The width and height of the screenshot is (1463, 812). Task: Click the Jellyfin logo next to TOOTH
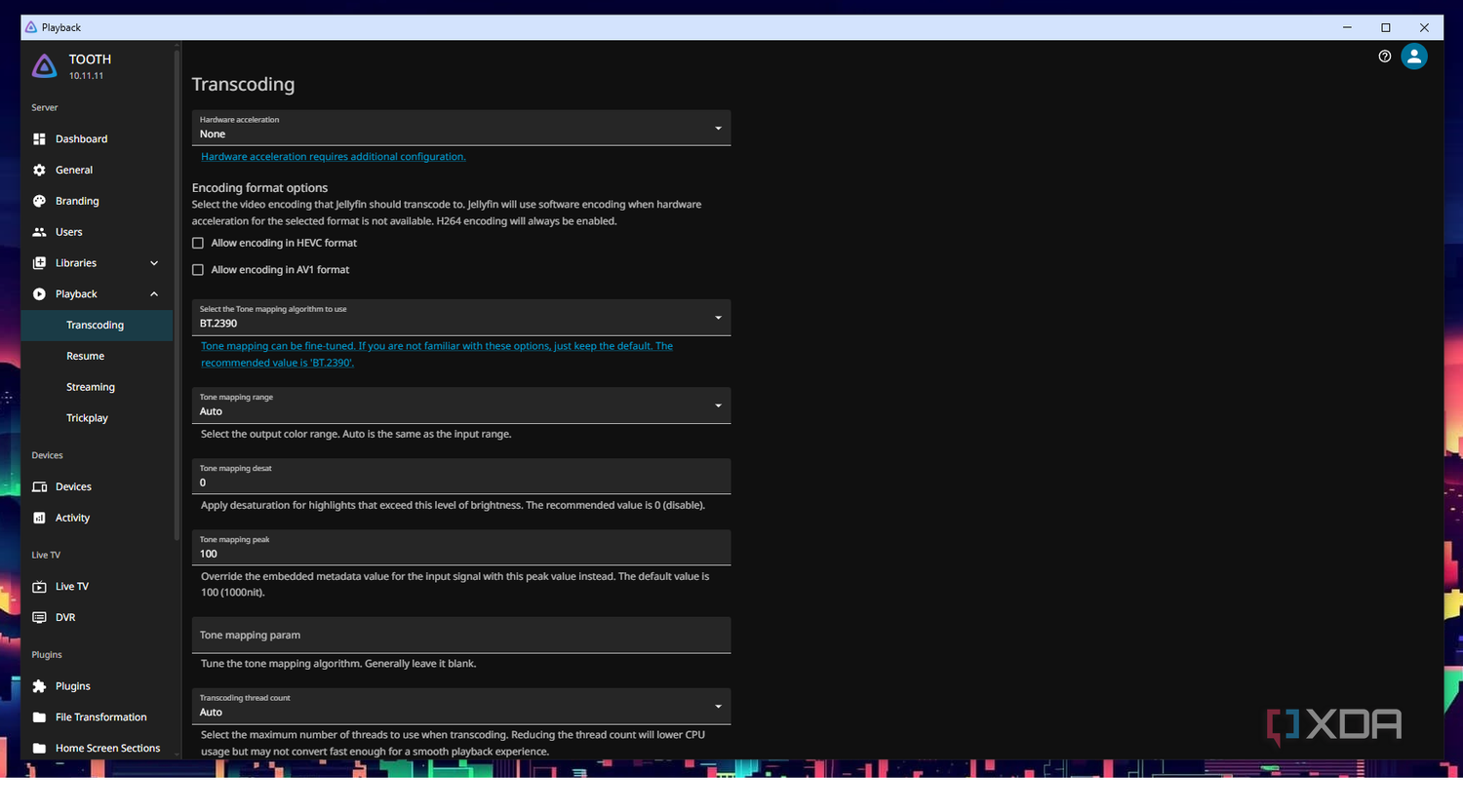(45, 66)
